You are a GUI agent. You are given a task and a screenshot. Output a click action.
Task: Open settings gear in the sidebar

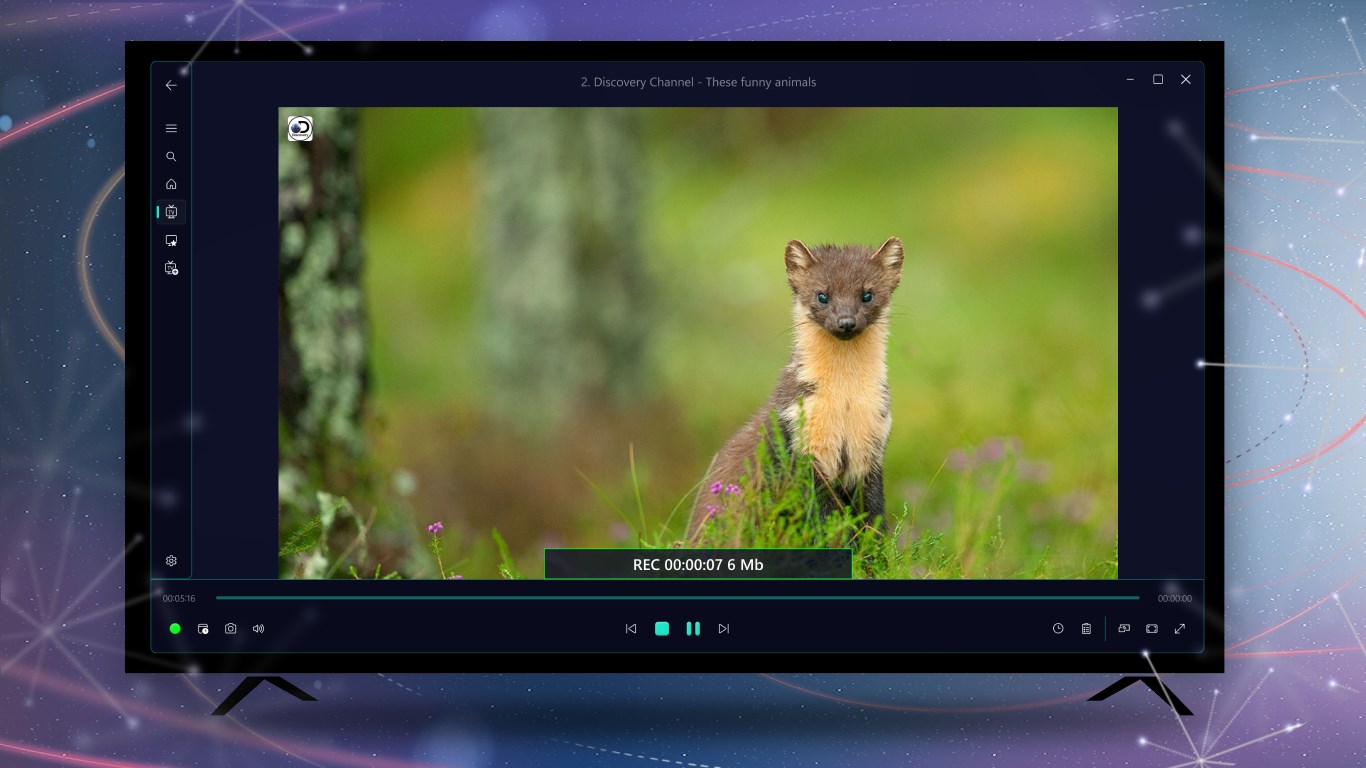pos(171,561)
